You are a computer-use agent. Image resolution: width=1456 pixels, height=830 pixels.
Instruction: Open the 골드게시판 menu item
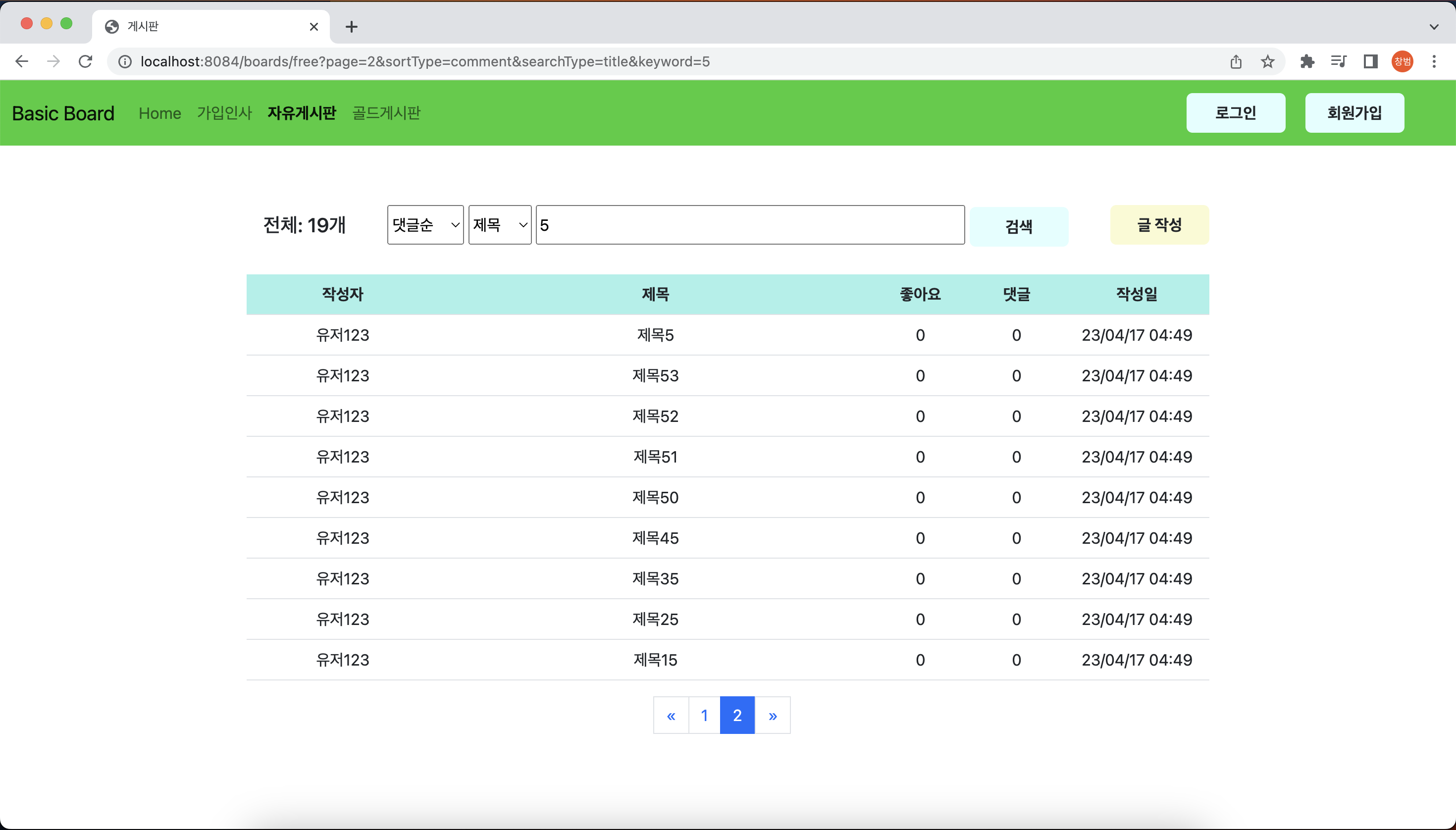(386, 113)
